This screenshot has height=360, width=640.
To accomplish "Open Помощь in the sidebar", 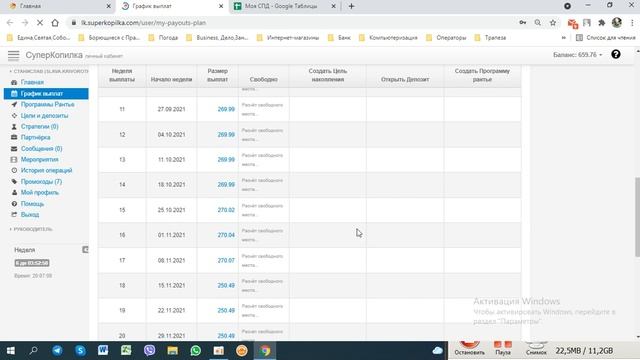I will (x=32, y=203).
